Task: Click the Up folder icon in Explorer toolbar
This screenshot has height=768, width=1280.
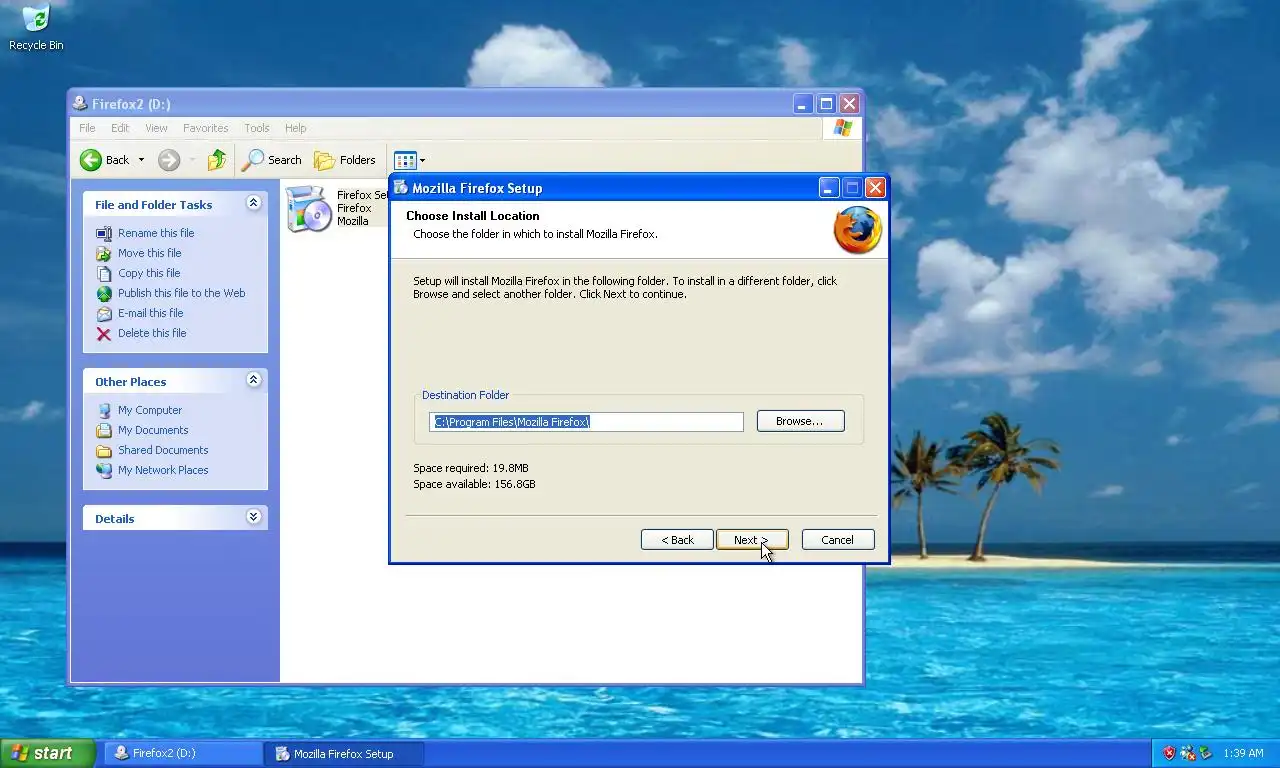Action: click(x=217, y=160)
